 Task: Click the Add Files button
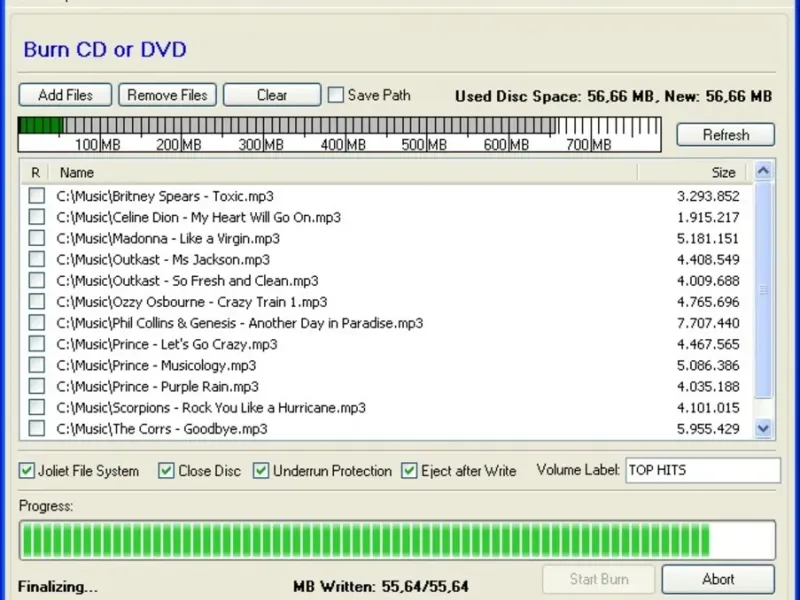65,95
